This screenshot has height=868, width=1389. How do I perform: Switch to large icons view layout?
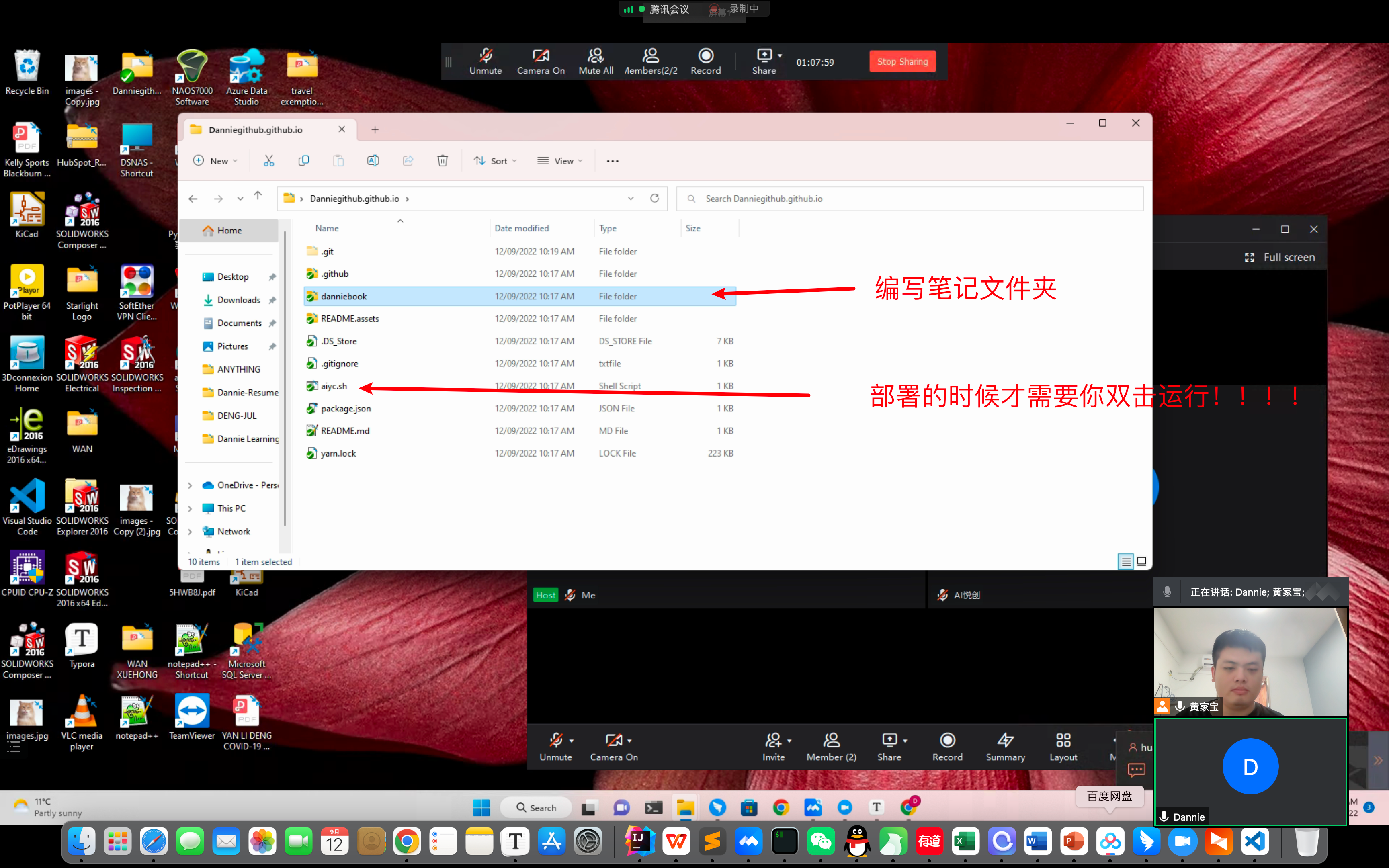click(1141, 561)
